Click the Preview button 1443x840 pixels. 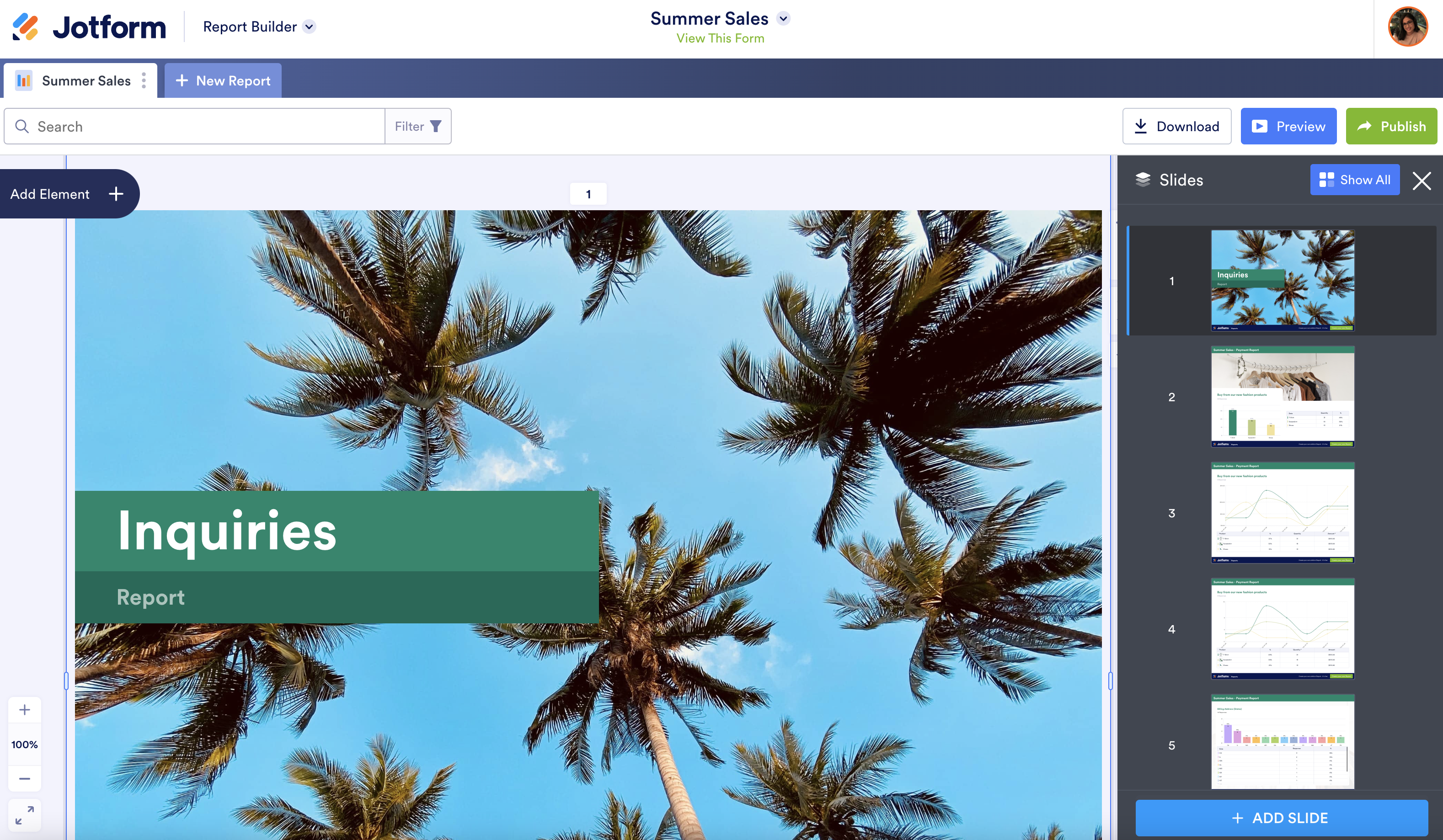click(1288, 127)
